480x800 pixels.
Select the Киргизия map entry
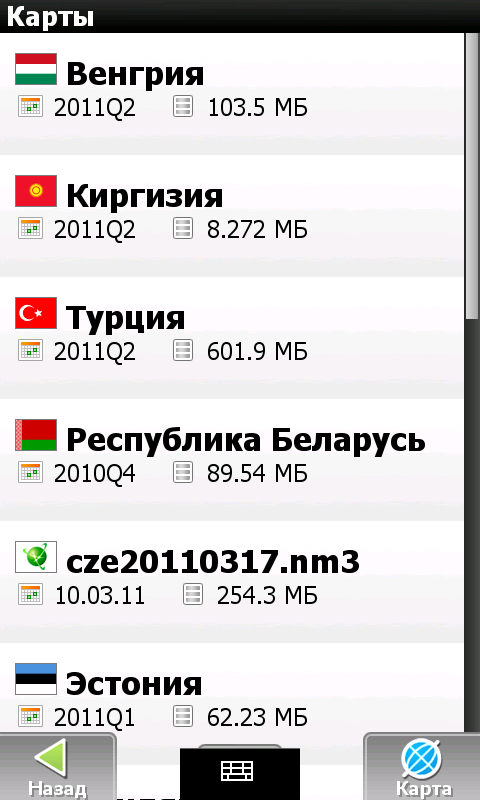(x=232, y=216)
